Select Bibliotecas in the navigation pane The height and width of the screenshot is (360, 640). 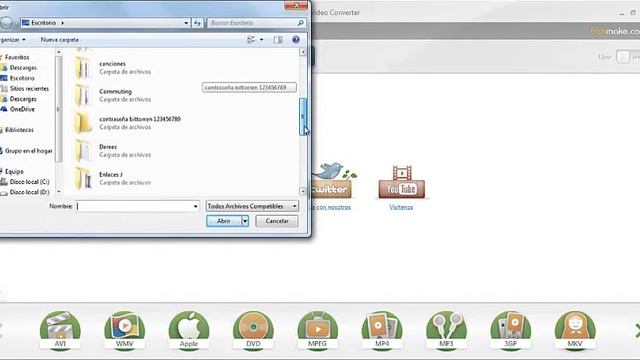[x=19, y=130]
